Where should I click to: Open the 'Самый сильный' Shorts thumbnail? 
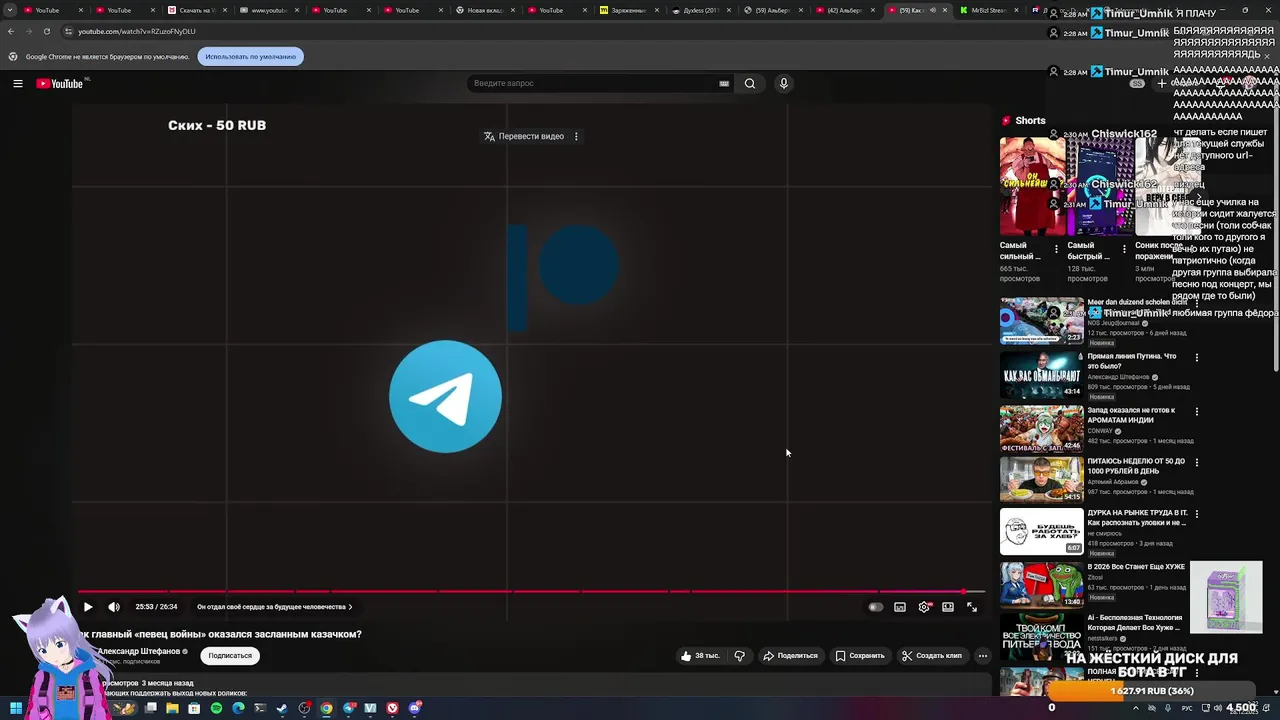(x=1032, y=186)
